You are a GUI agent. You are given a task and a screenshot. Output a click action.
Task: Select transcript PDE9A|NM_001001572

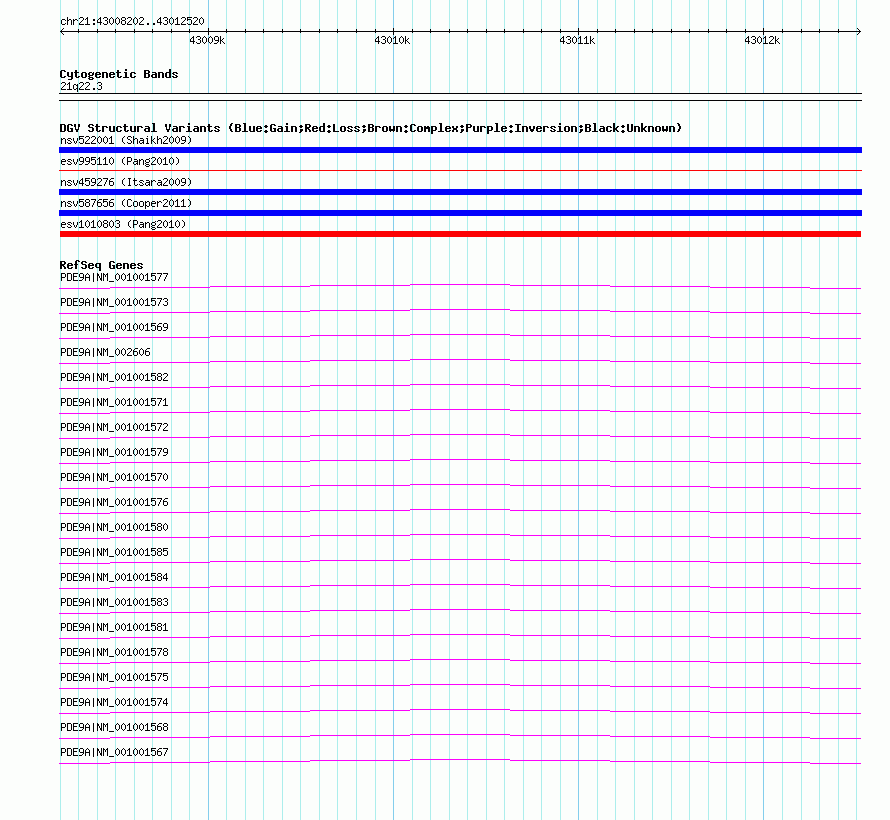(x=114, y=427)
